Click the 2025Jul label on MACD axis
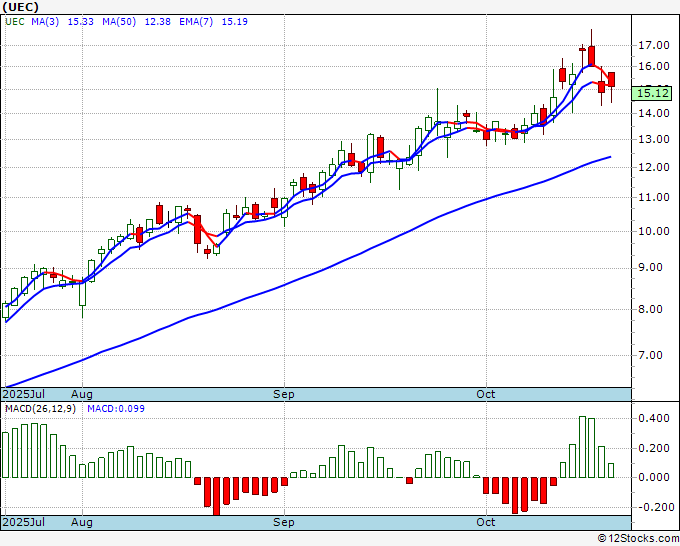 click(x=24, y=522)
